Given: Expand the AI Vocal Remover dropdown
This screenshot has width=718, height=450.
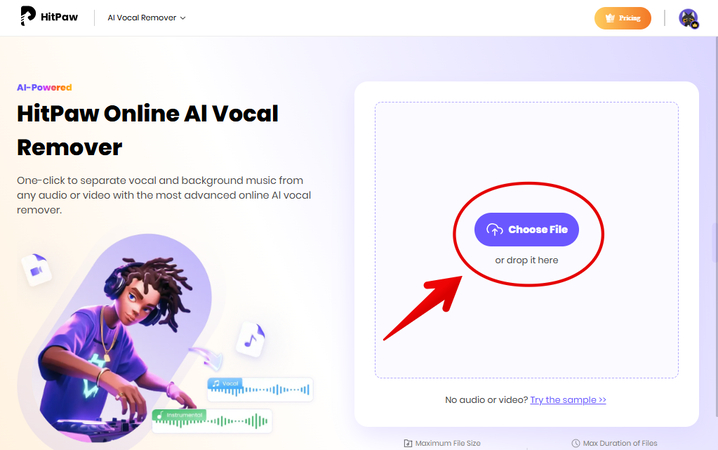Looking at the screenshot, I should click(147, 18).
